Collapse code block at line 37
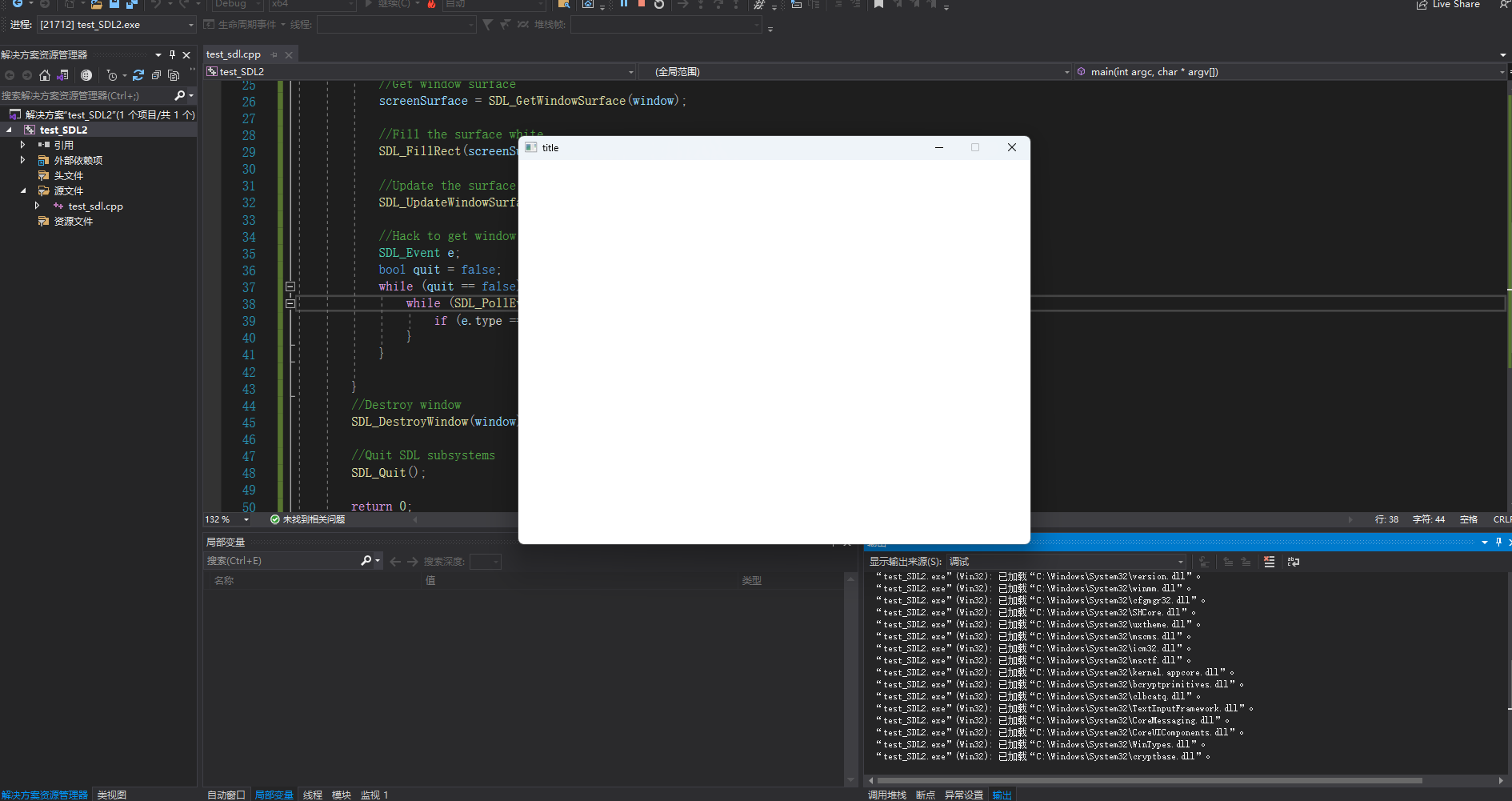1512x801 pixels. 290,286
